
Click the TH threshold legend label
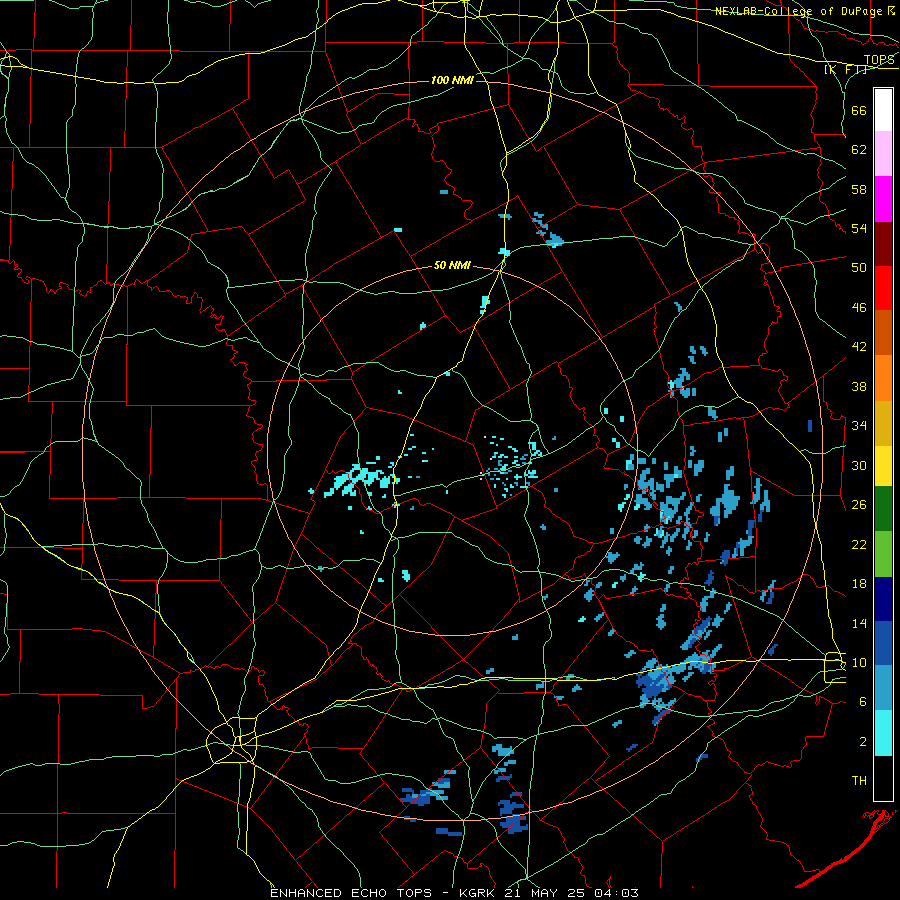pyautogui.click(x=859, y=781)
